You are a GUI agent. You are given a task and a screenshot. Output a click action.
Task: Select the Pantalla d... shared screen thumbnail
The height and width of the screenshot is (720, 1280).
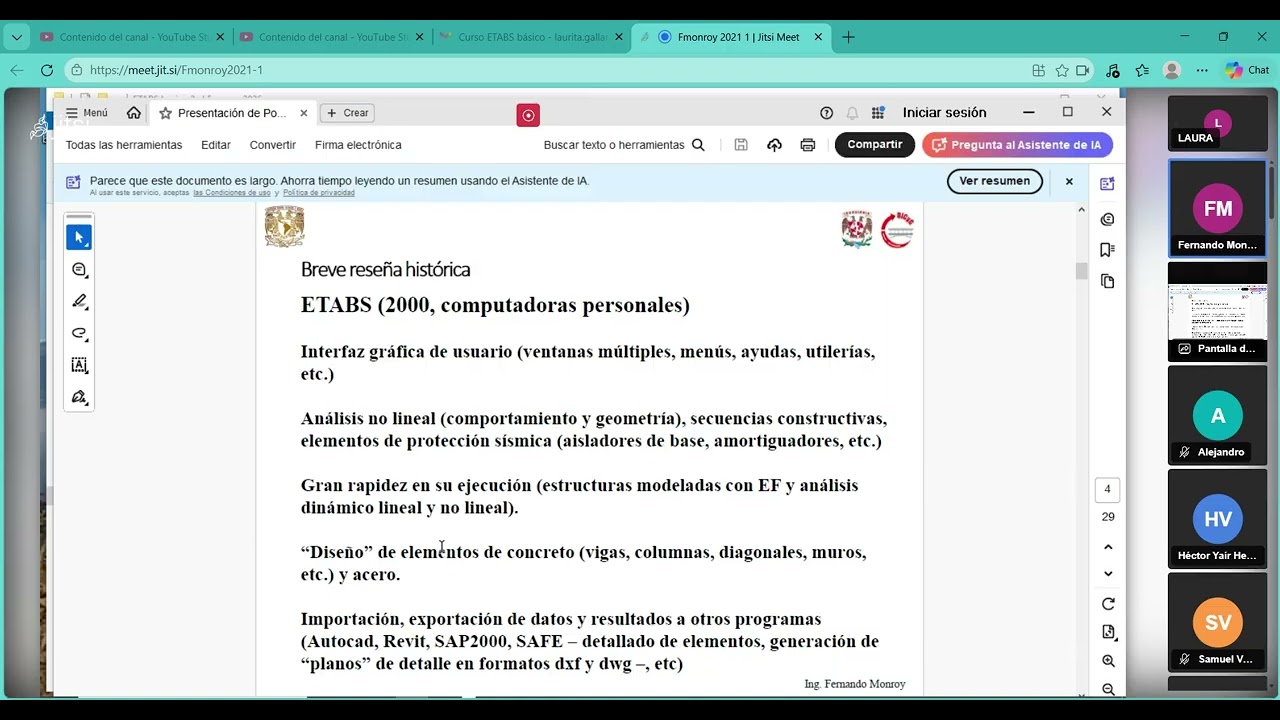[x=1217, y=312]
